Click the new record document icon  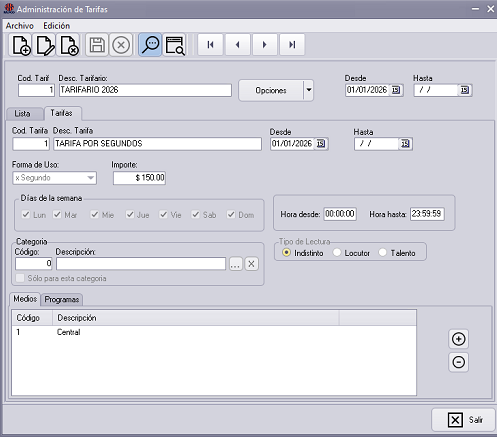tap(21, 45)
